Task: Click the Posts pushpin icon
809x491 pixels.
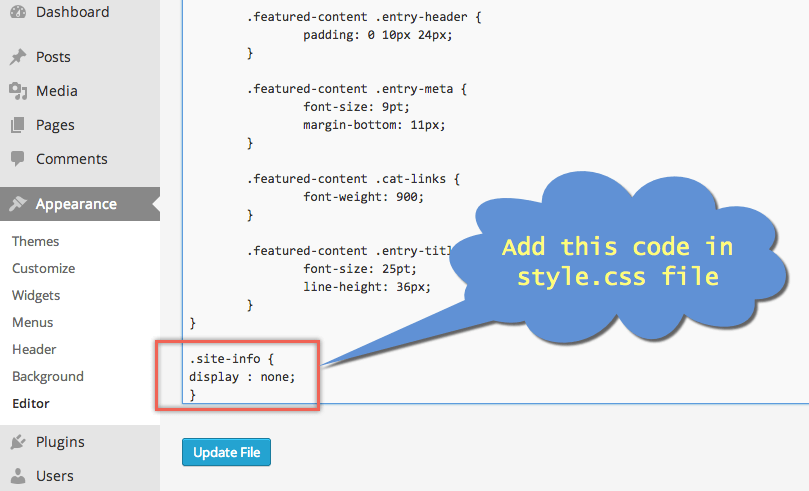Action: (x=18, y=57)
